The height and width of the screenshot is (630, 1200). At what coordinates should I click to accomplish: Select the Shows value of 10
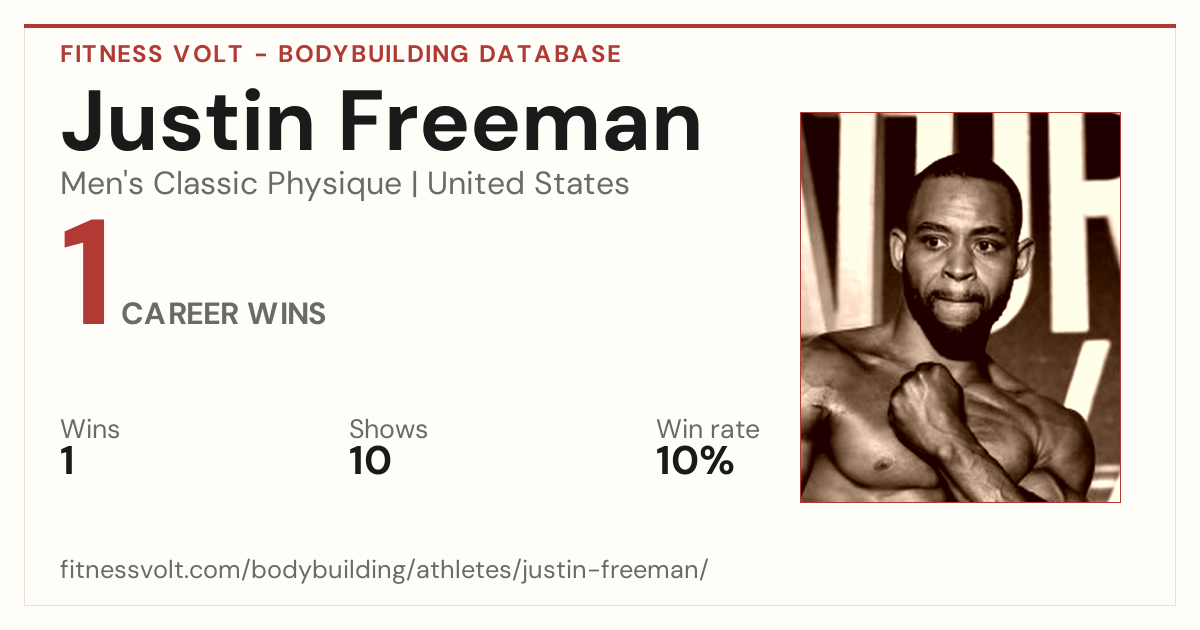370,462
